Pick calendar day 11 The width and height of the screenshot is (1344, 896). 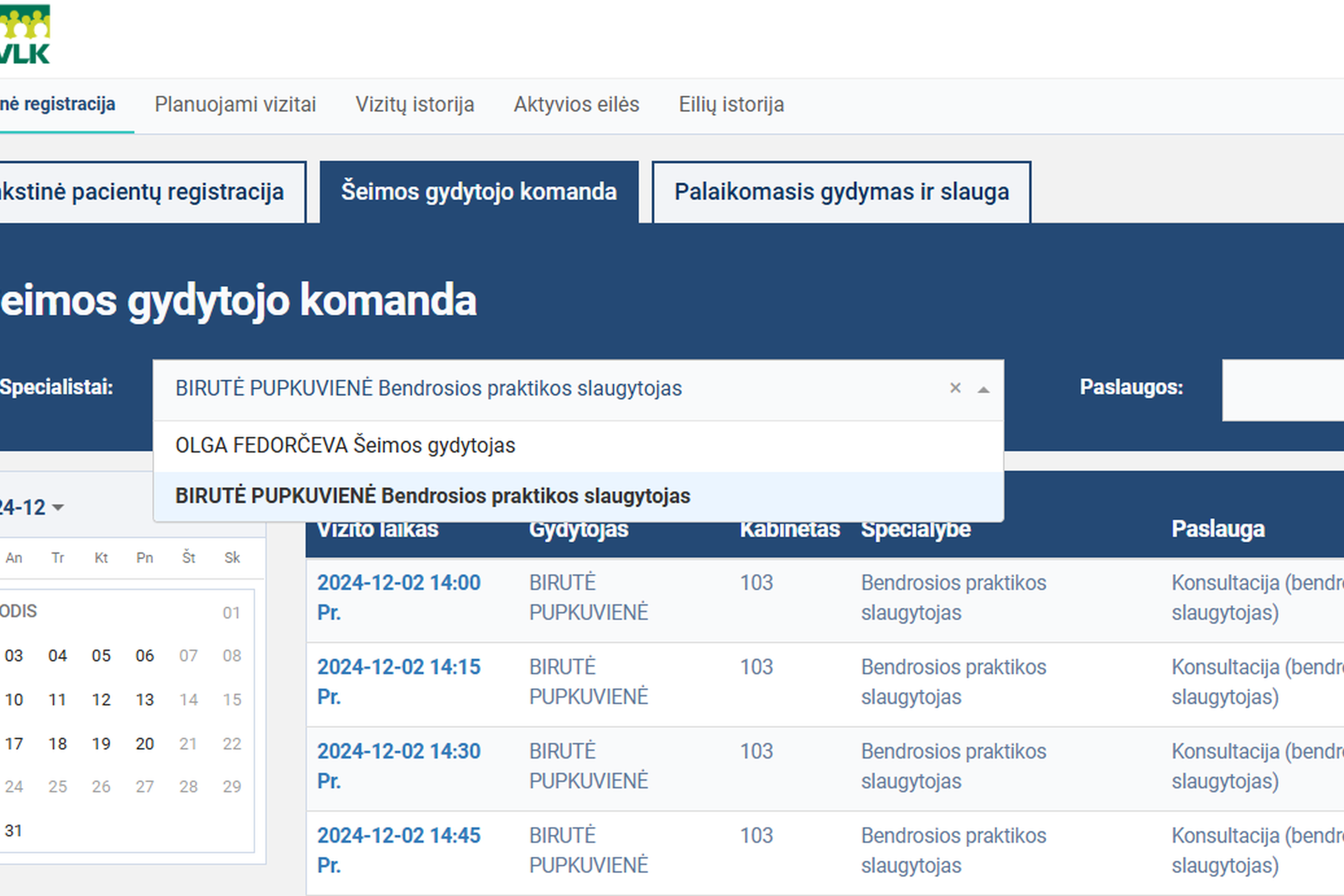58,700
